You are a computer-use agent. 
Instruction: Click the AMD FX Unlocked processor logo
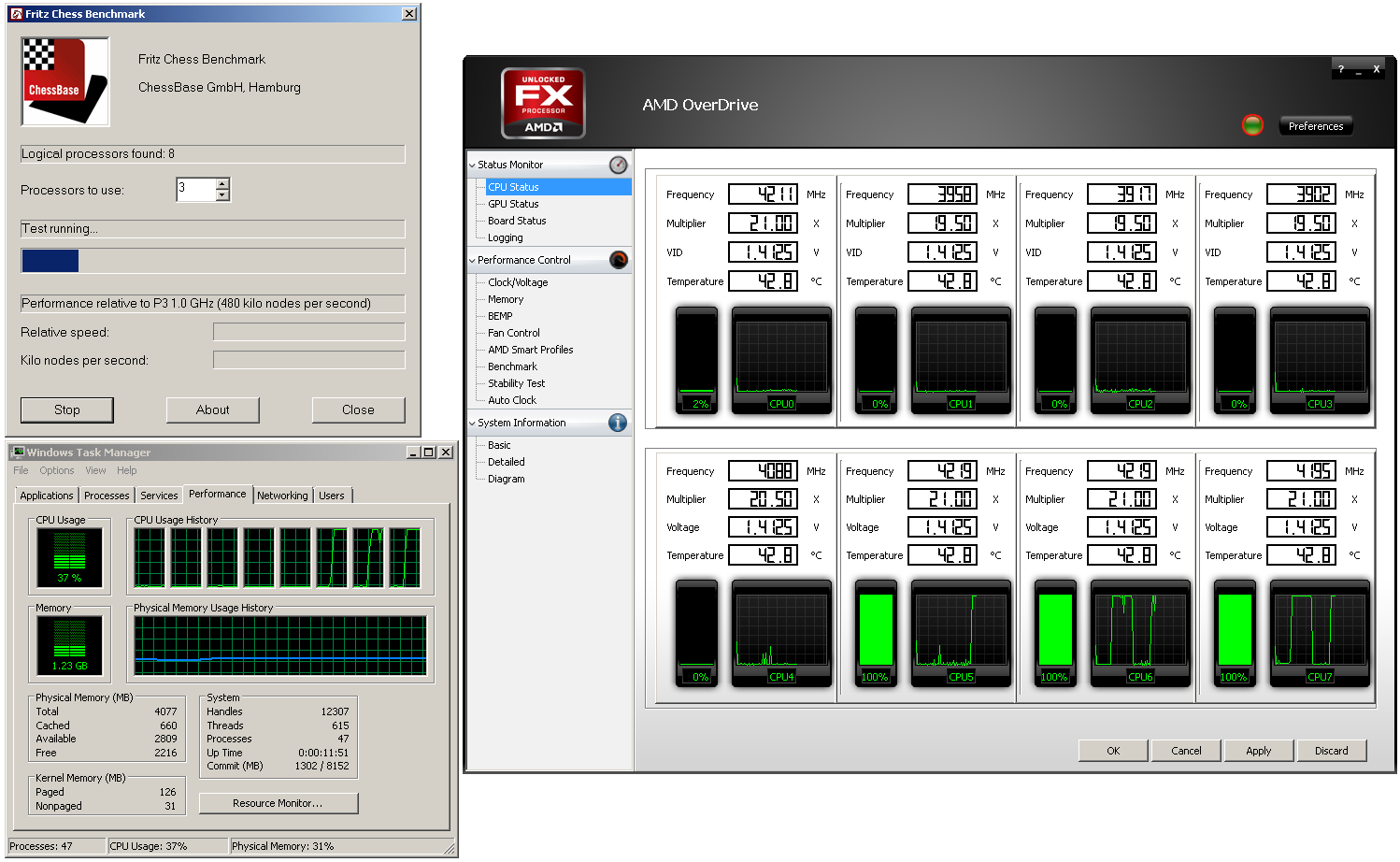coord(543,103)
